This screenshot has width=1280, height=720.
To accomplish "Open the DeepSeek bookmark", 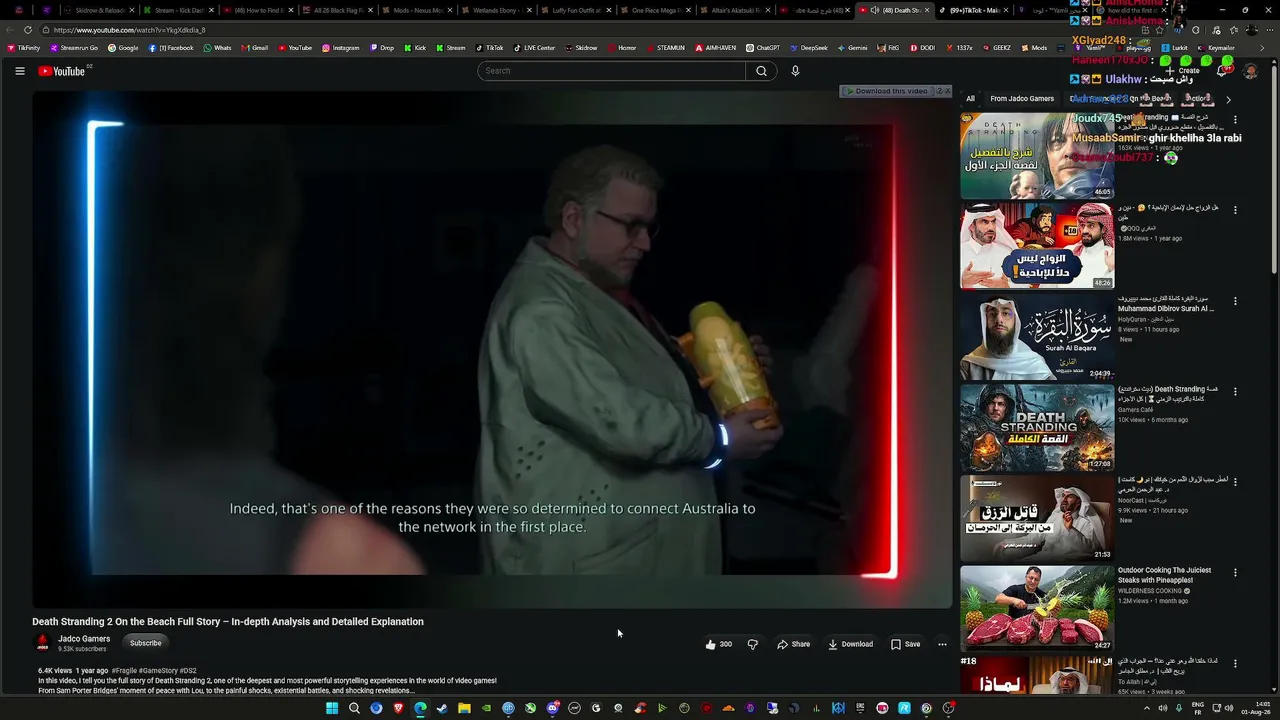I will click(x=809, y=48).
